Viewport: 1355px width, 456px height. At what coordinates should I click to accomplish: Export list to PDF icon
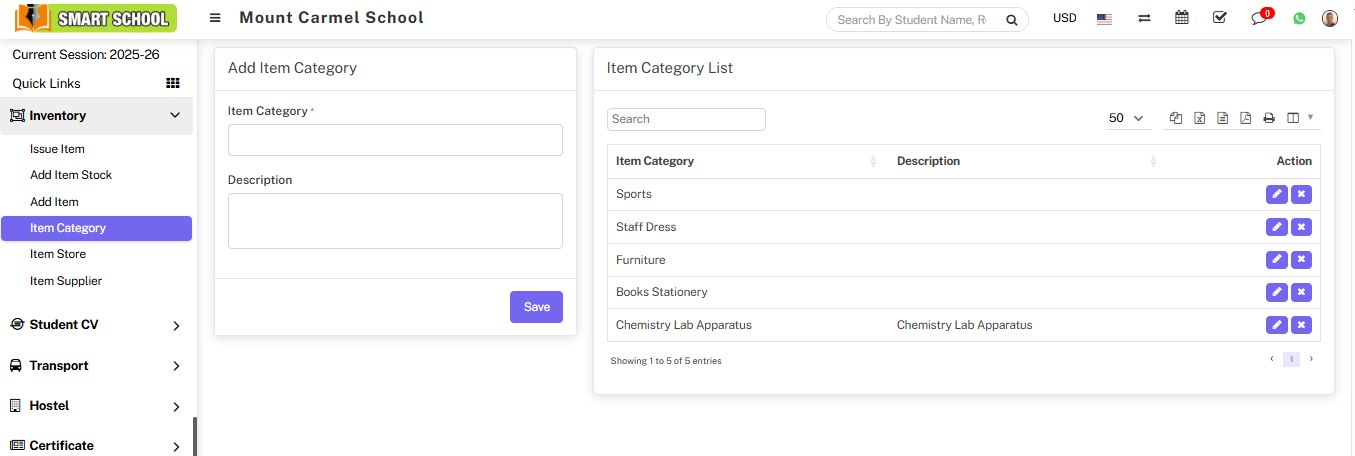pos(1245,118)
